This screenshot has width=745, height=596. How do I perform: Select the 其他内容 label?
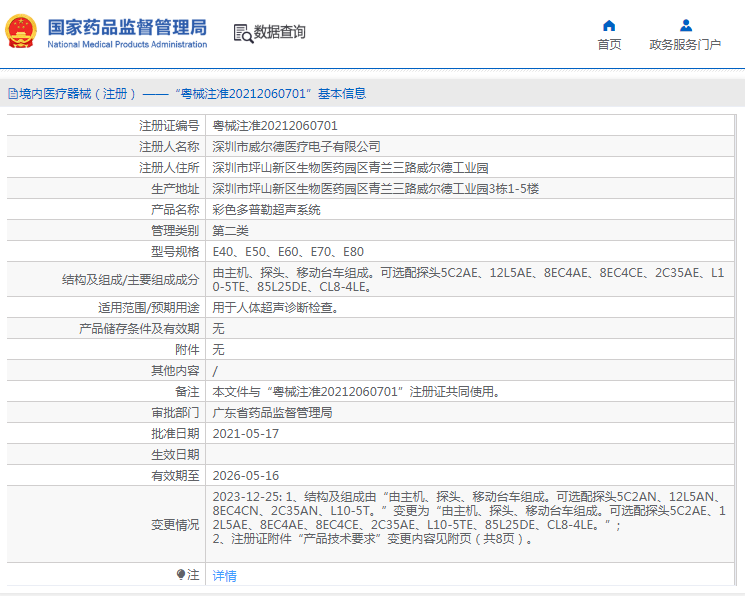(x=175, y=370)
